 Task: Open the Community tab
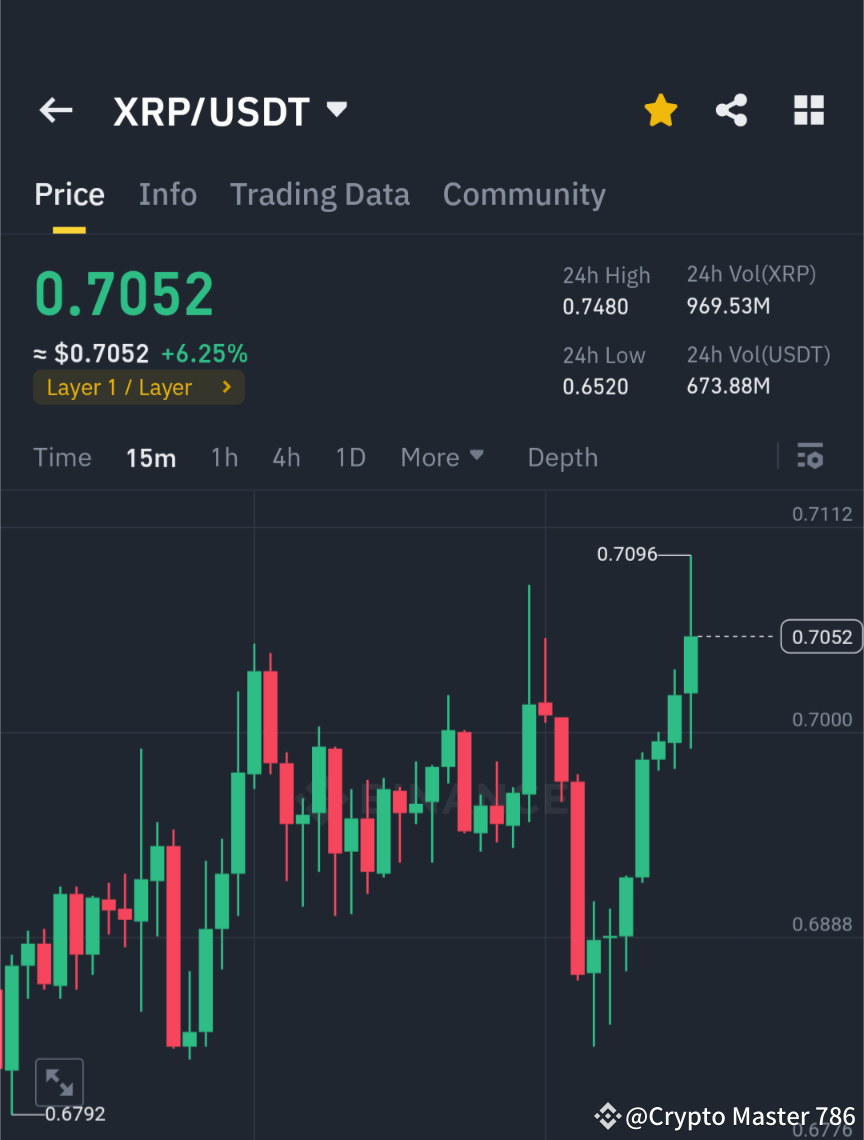point(524,194)
